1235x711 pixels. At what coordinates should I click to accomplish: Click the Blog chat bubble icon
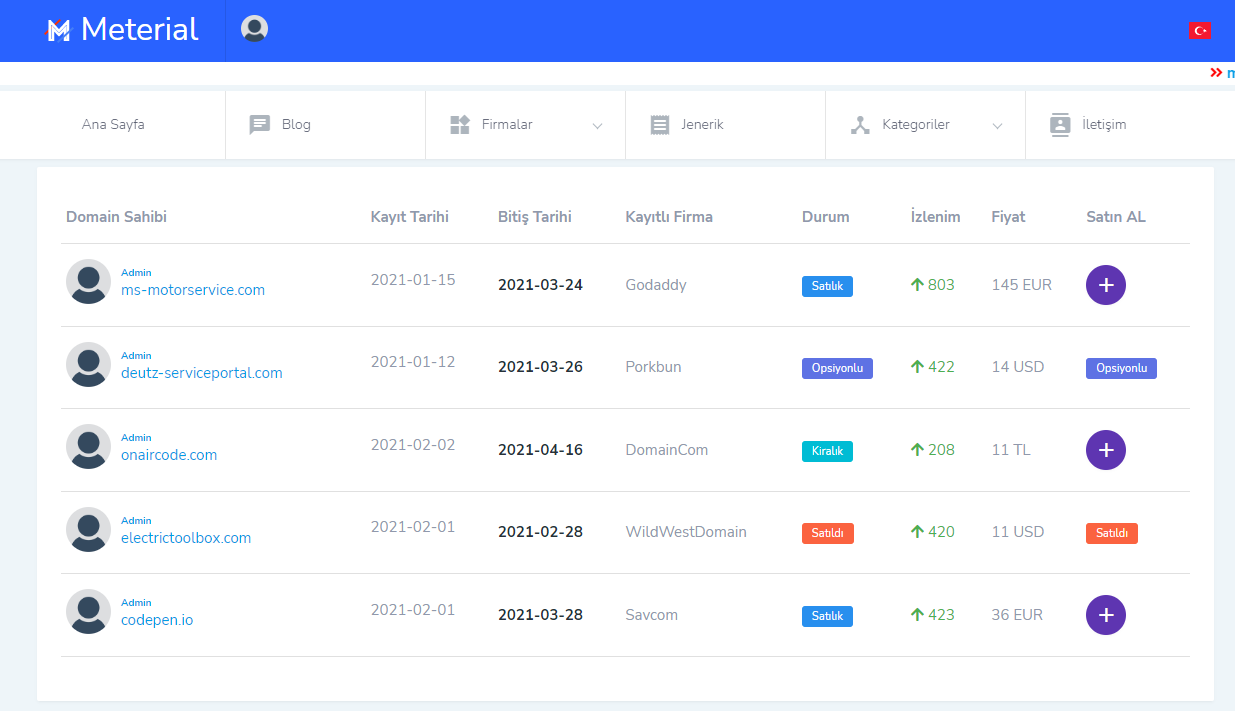pos(260,125)
